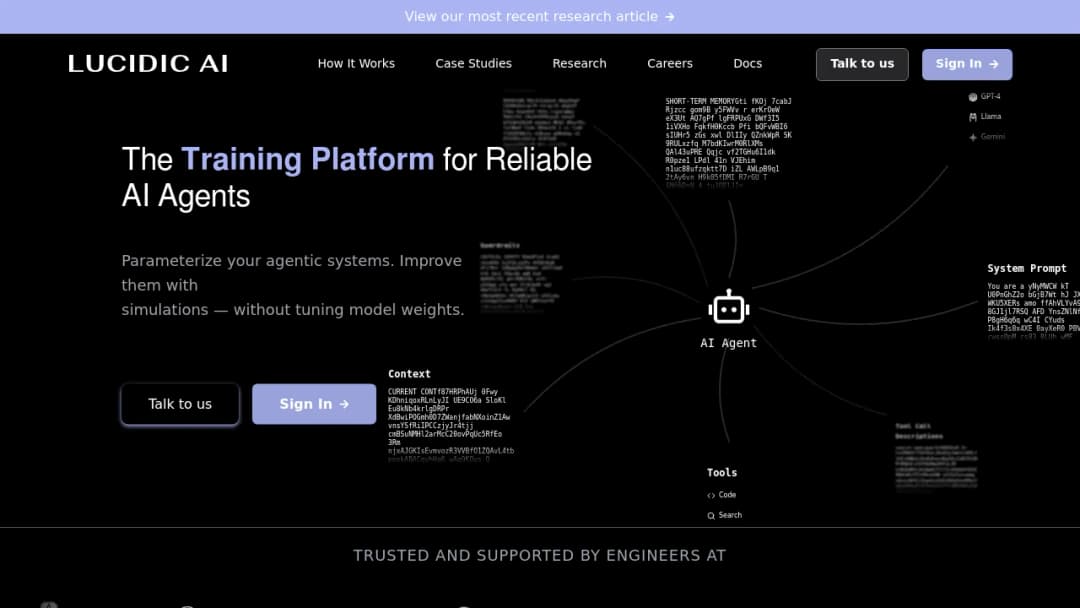Click the arrow in the research banner
Viewport: 1080px width, 608px height.
point(669,17)
